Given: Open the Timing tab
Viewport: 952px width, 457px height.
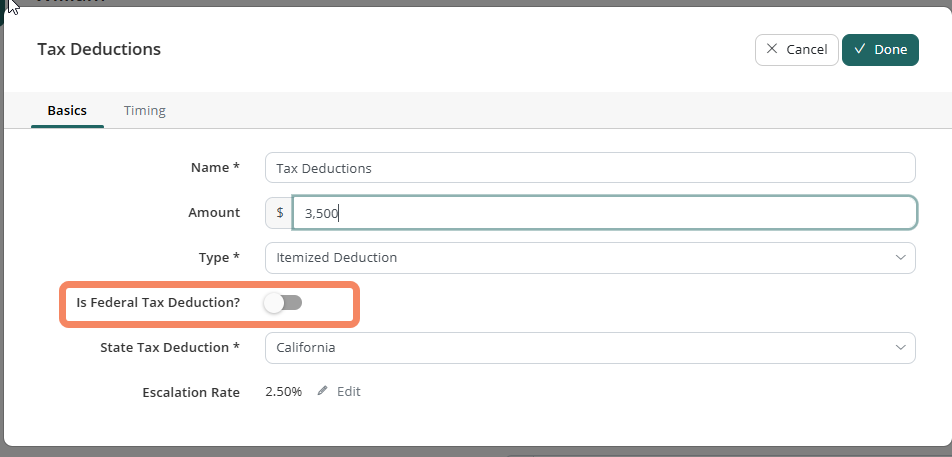Looking at the screenshot, I should point(145,110).
